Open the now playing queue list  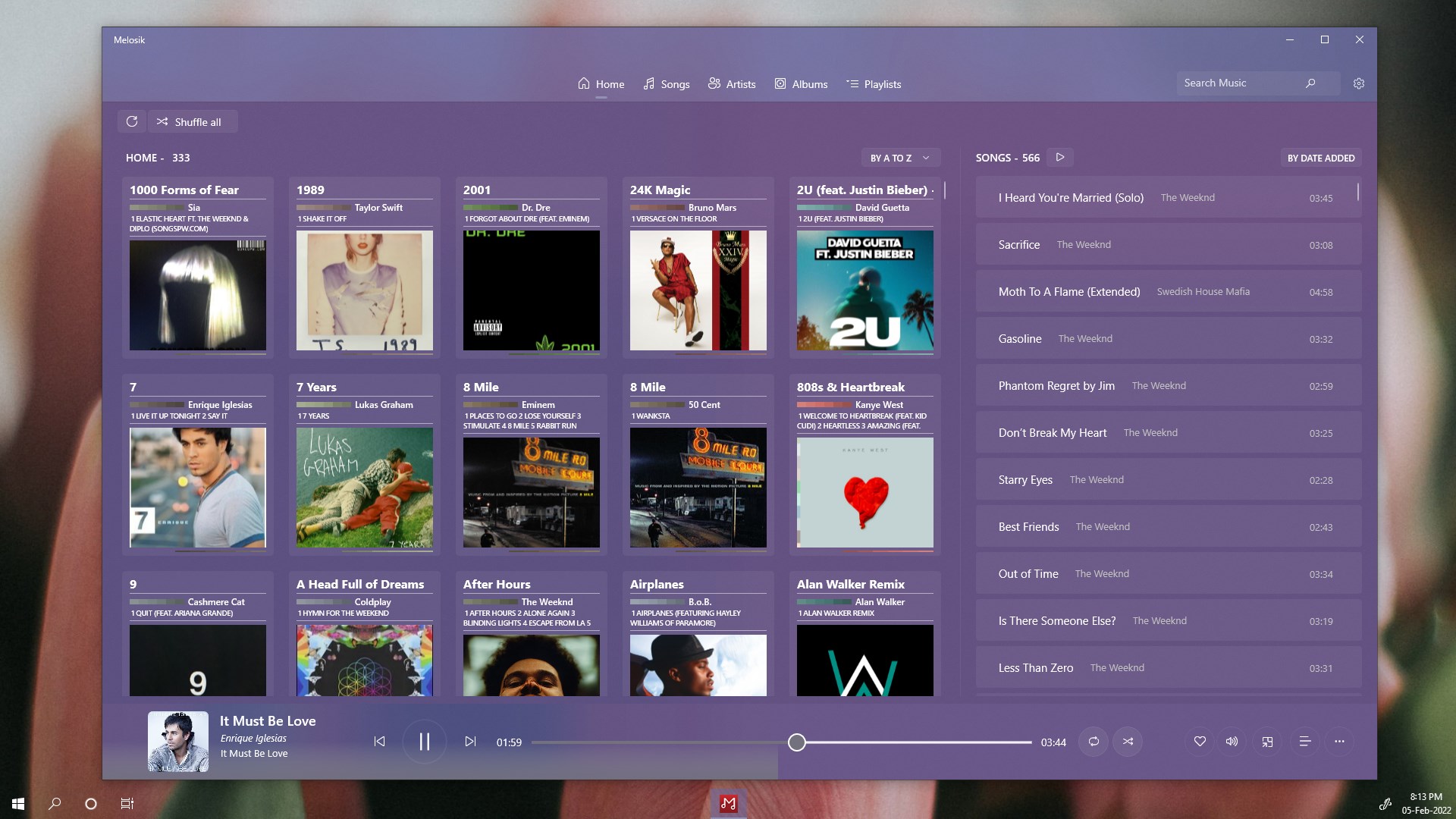click(x=1305, y=742)
